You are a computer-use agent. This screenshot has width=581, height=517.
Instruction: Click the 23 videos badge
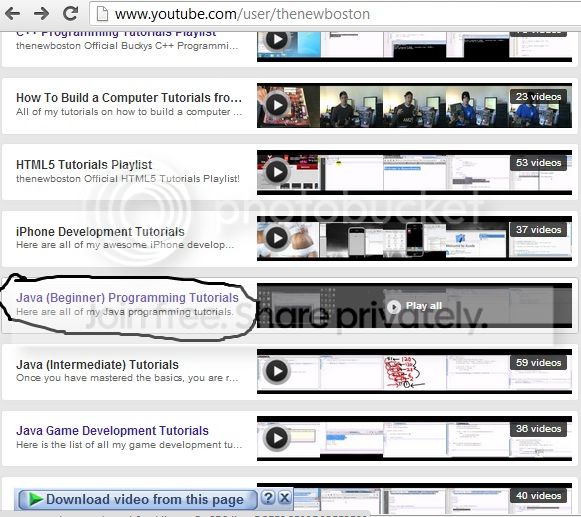[538, 97]
